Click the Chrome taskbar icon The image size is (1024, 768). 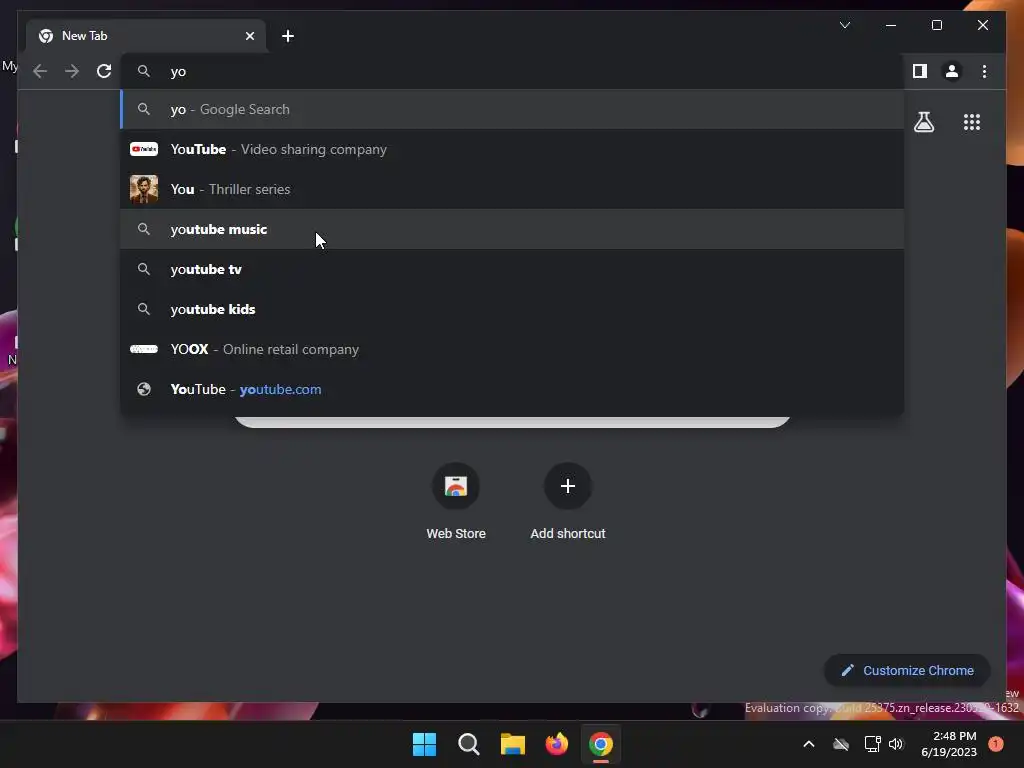pos(601,744)
